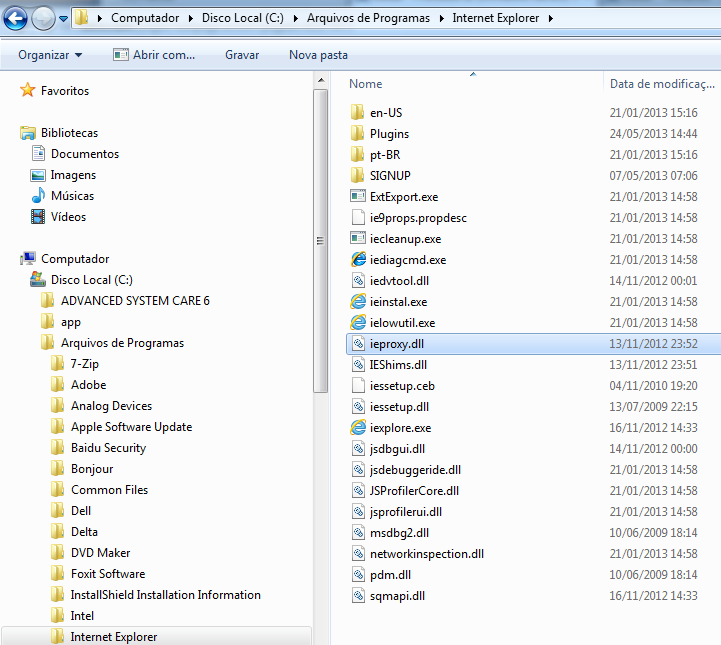Select the SIGNUP folder icon
The height and width of the screenshot is (645, 721).
tap(357, 175)
